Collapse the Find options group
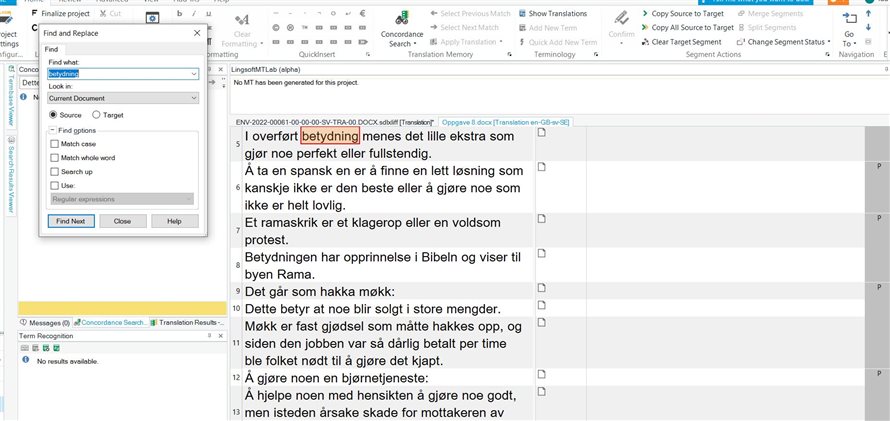 coord(52,130)
